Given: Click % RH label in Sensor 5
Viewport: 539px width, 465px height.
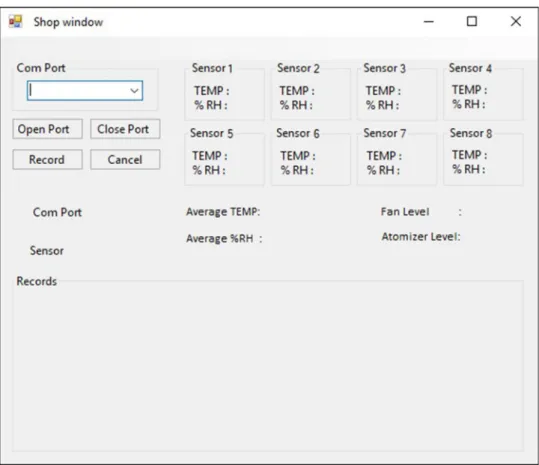Looking at the screenshot, I should click(209, 170).
